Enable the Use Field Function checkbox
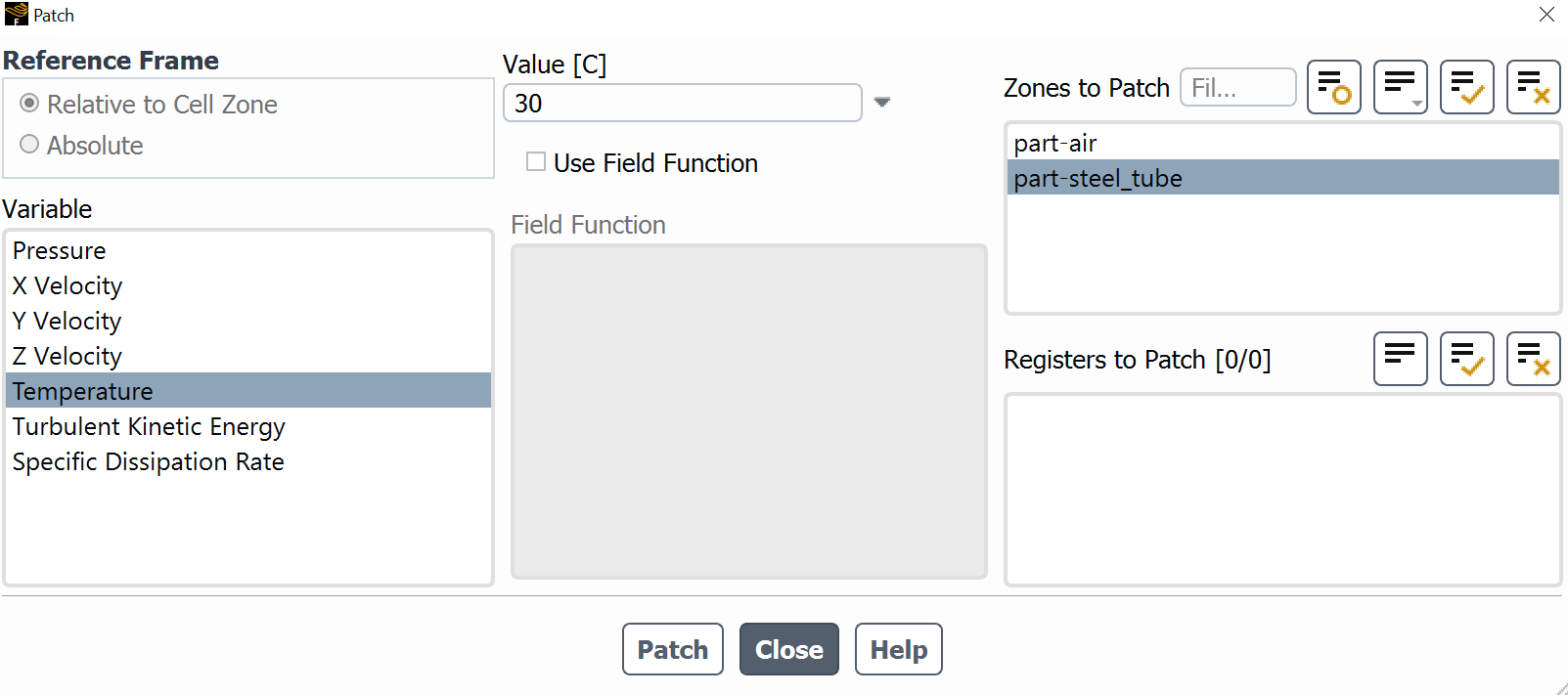The image size is (1568, 695). tap(536, 162)
